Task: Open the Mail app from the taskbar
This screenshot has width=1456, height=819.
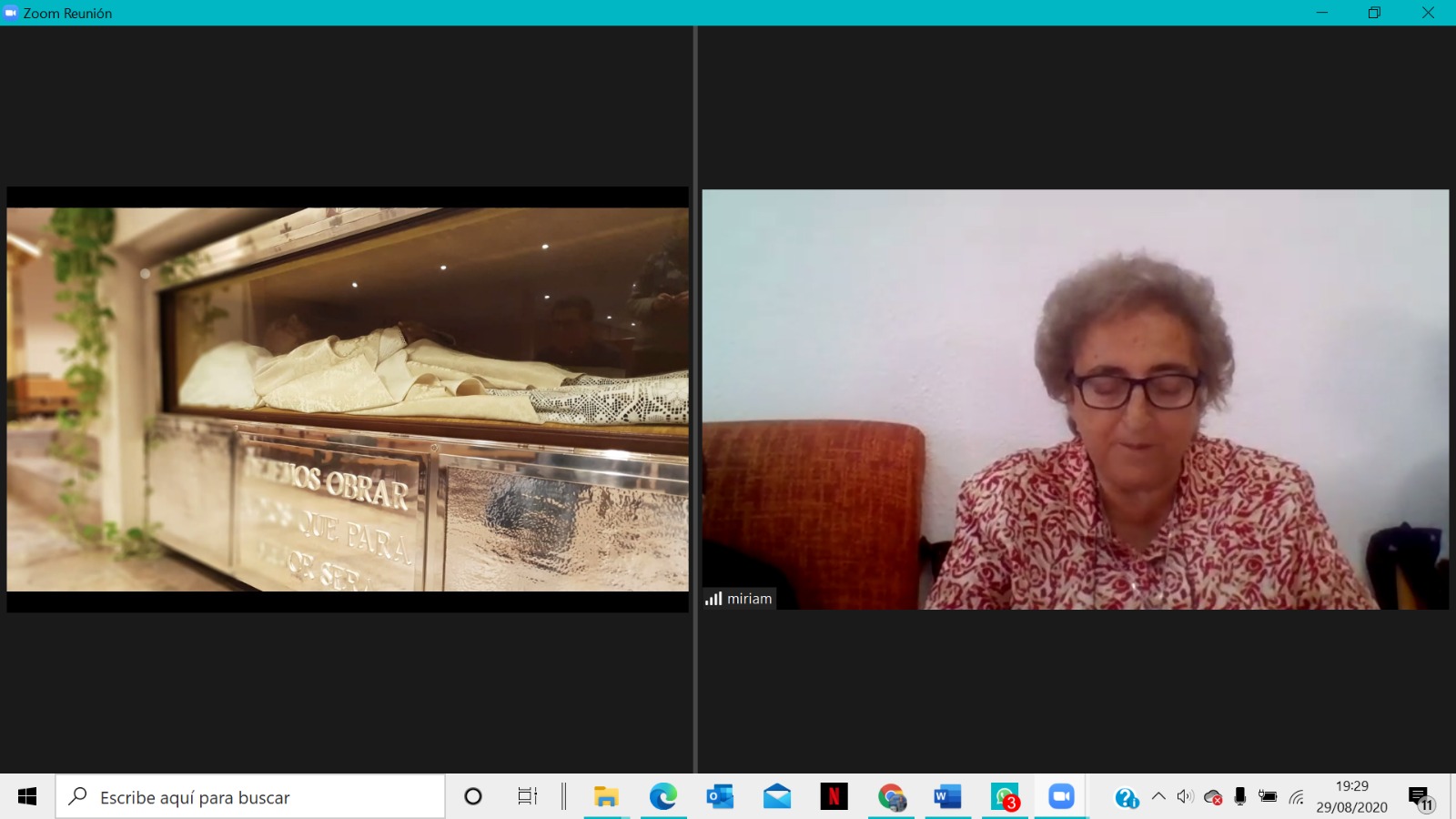Action: [777, 797]
